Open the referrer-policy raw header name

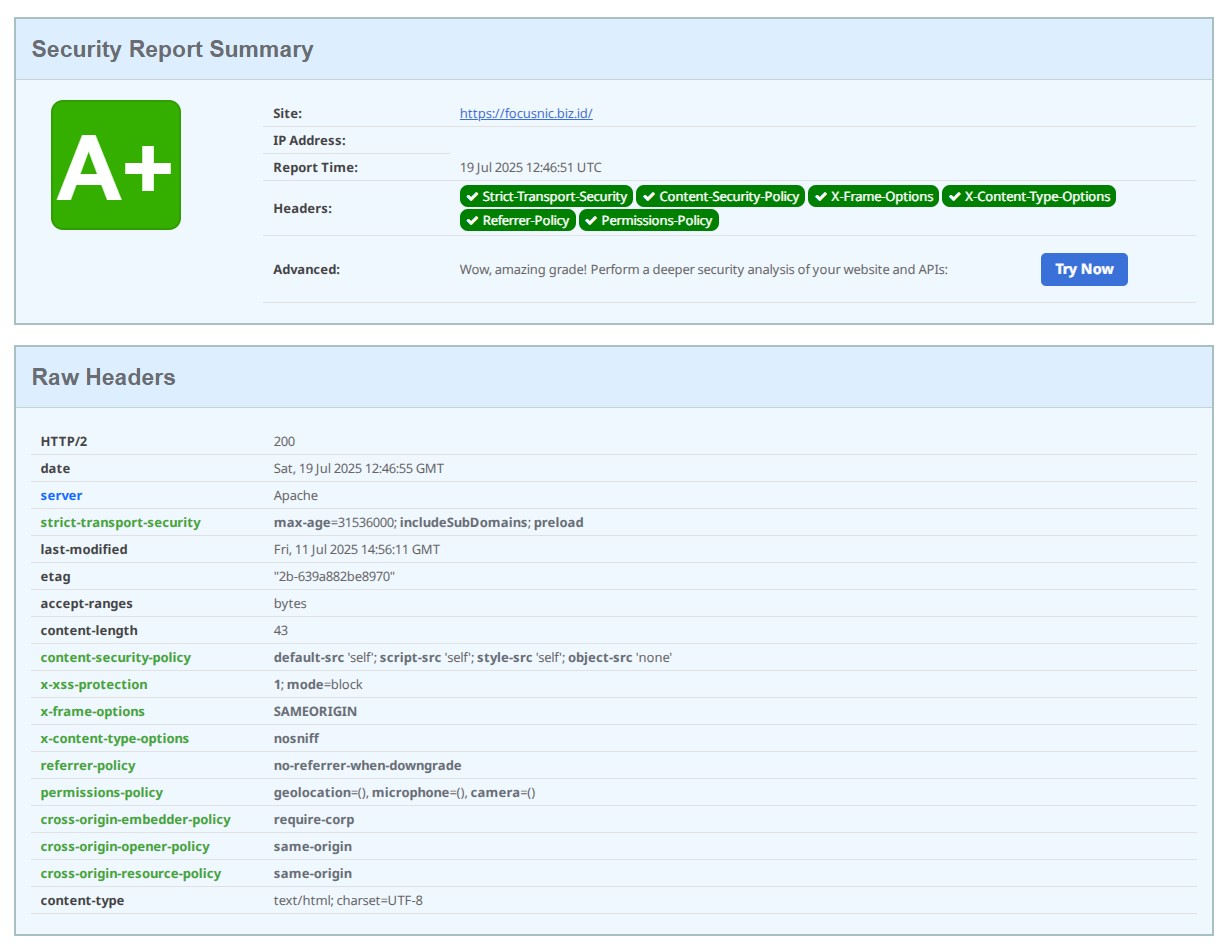[88, 766]
